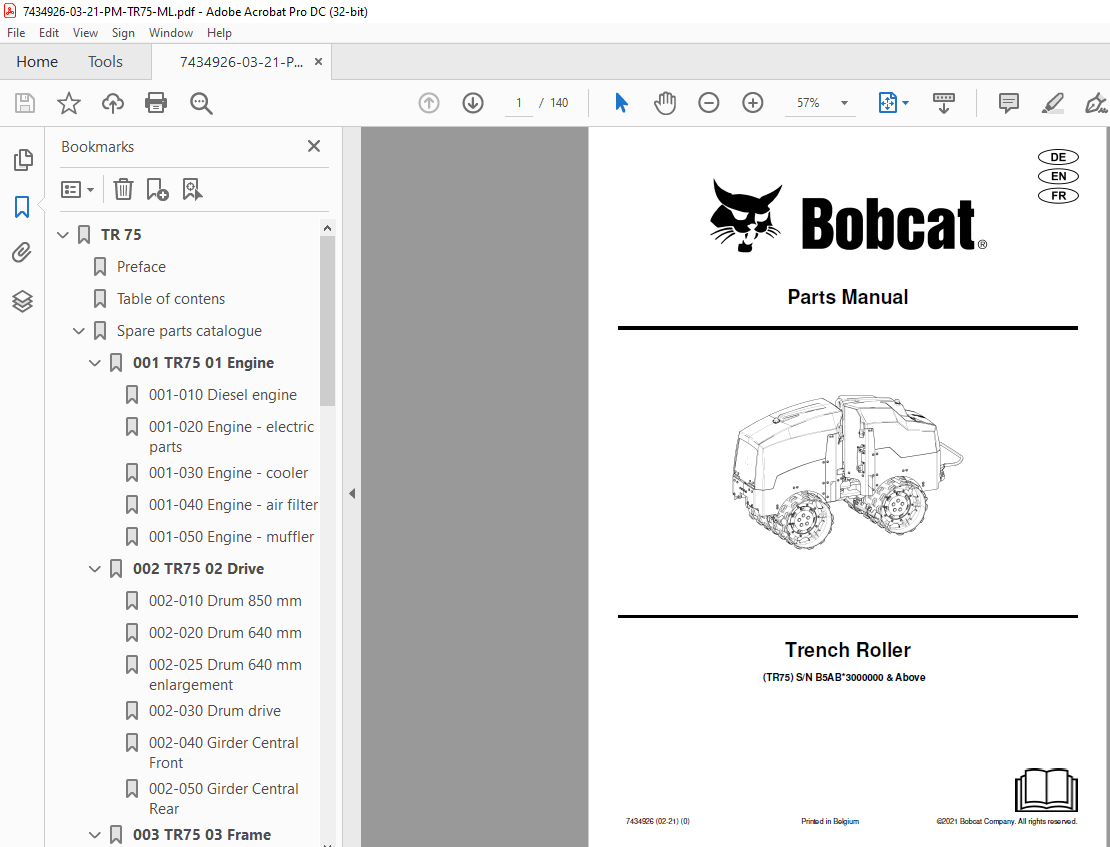Open fit page options
Viewport: 1110px width, 847px height.
[x=893, y=103]
